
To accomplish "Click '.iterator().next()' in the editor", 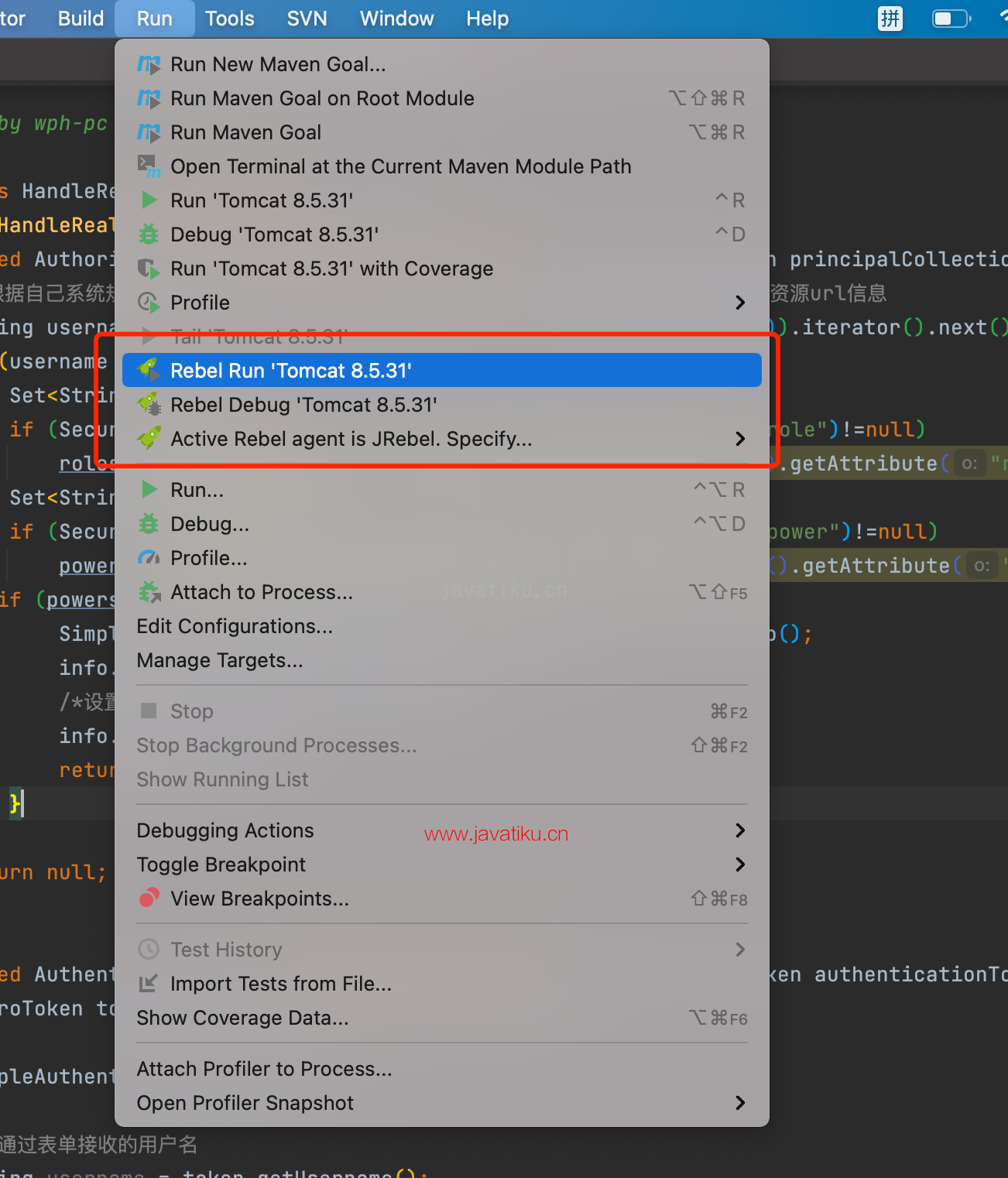I will 898,327.
